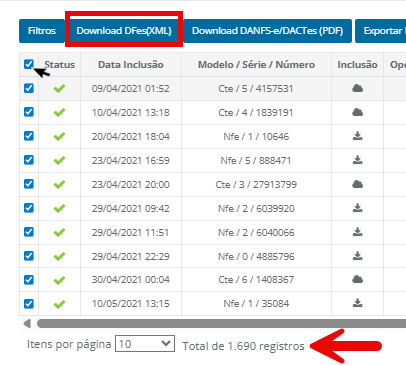
Task: Click download inclusion icon for Nfe / 0 / 4885796
Action: coord(358,256)
